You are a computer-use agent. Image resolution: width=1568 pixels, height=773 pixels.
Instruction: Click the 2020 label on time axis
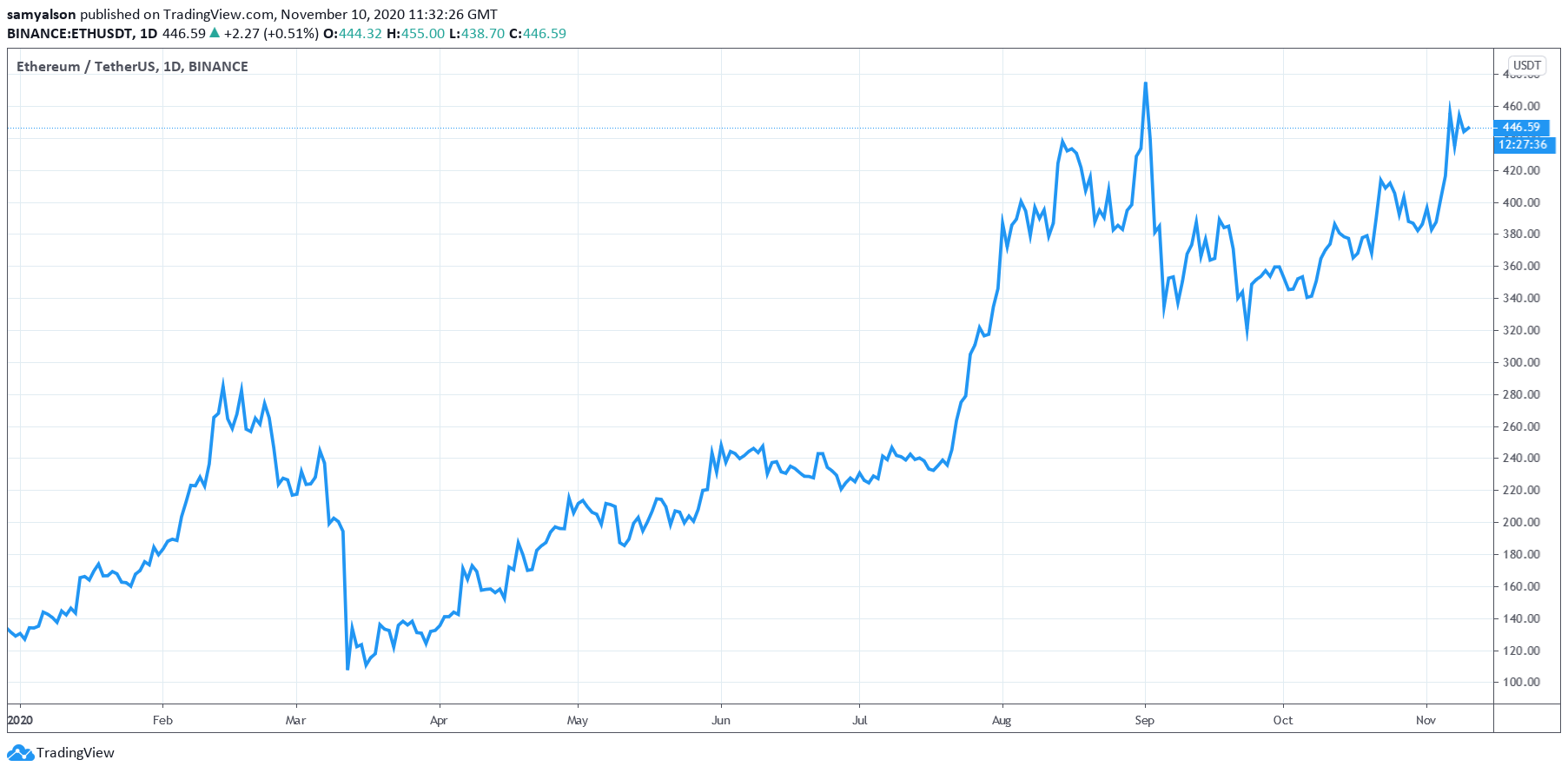(x=19, y=720)
